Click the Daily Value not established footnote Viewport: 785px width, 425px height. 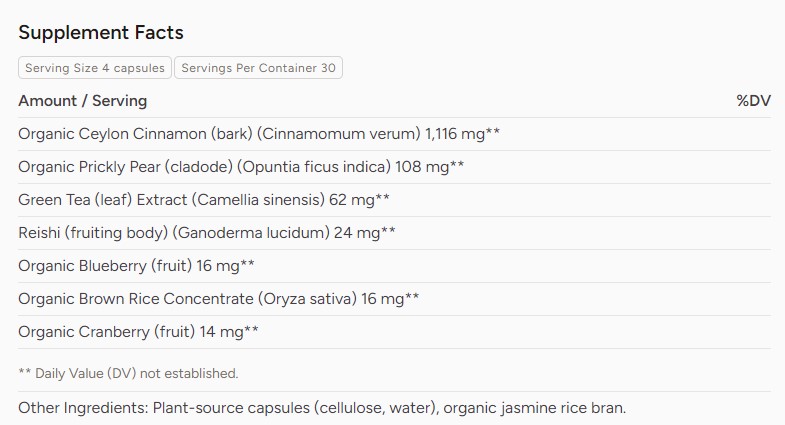click(128, 373)
